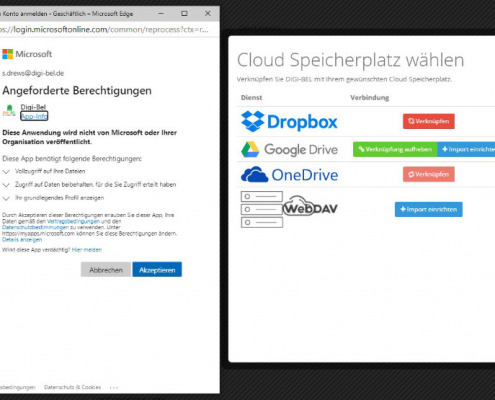
Task: Click 'Import einrichten' for WebDAV
Action: [x=429, y=209]
